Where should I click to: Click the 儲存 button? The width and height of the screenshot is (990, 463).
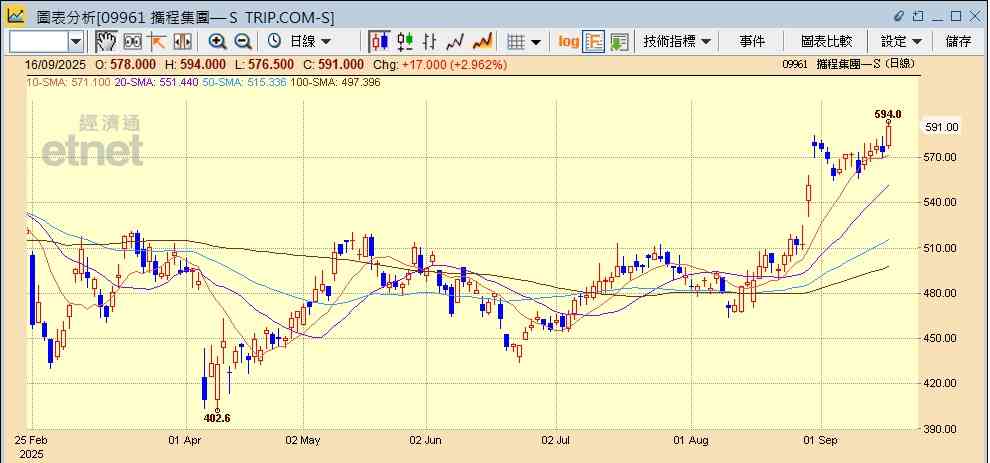point(958,42)
